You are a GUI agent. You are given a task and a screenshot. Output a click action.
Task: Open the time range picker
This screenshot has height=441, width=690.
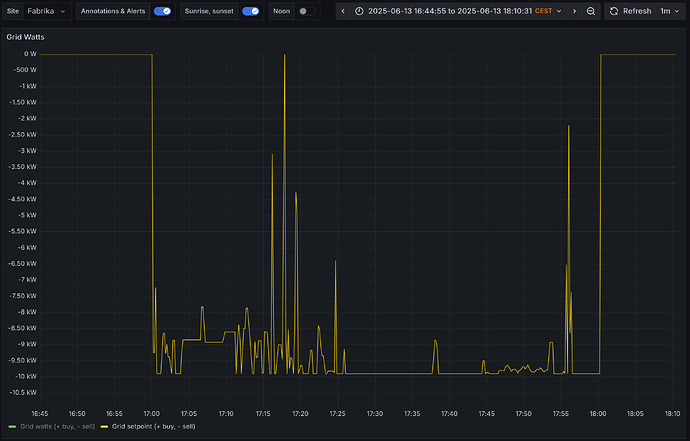click(459, 11)
